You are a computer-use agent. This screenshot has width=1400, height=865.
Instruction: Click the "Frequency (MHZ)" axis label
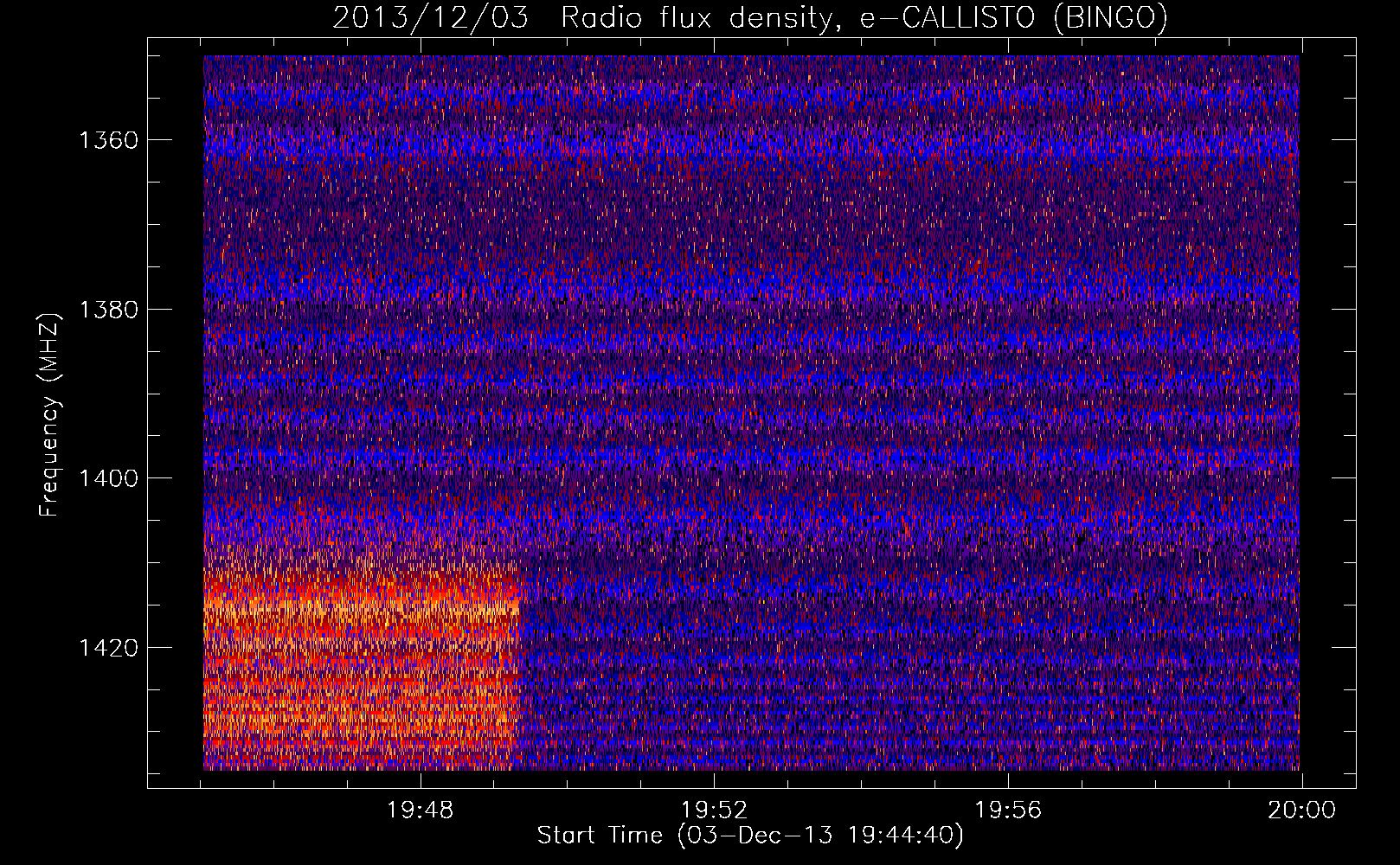[50, 415]
